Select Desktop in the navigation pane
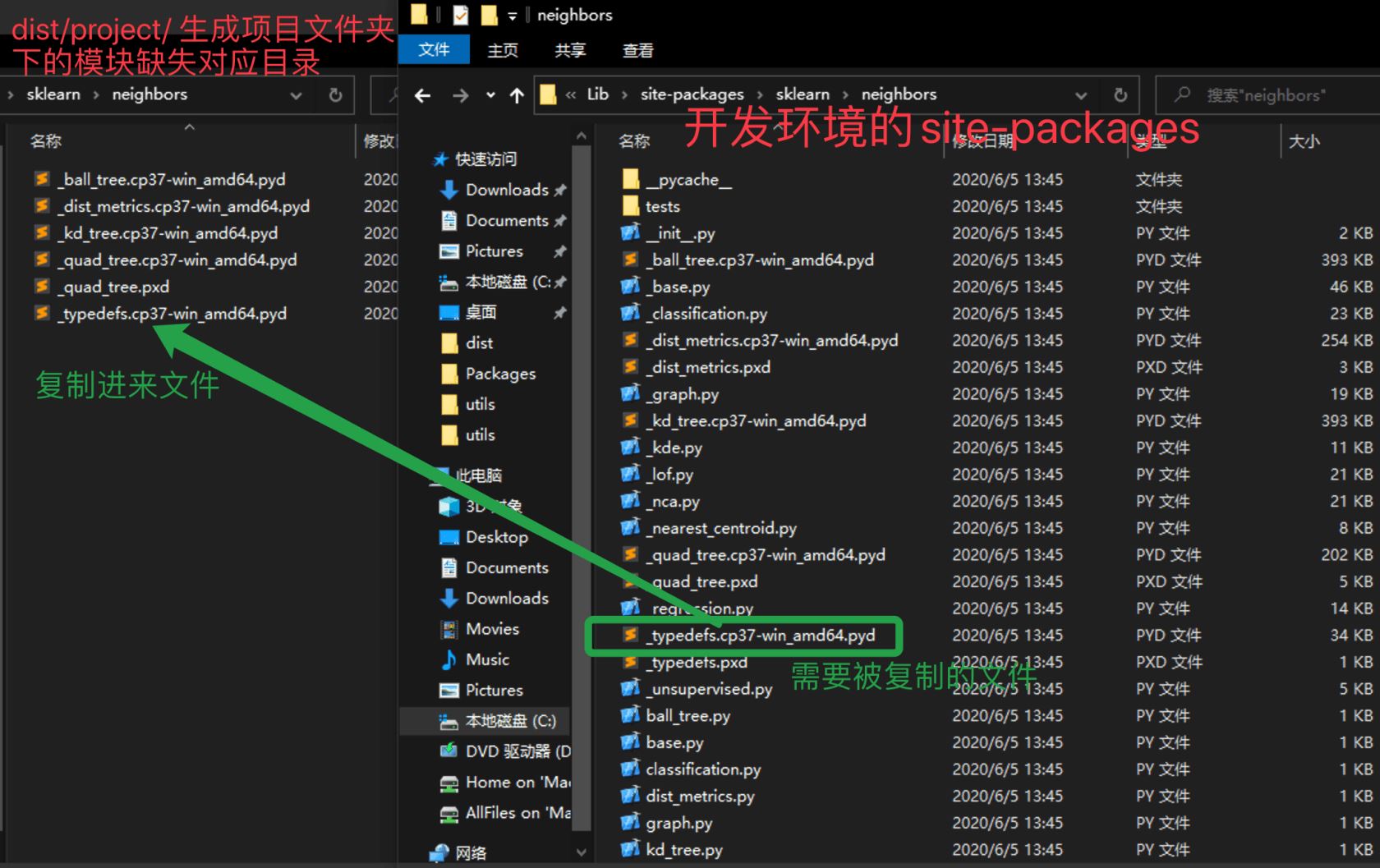The width and height of the screenshot is (1380, 868). [496, 537]
